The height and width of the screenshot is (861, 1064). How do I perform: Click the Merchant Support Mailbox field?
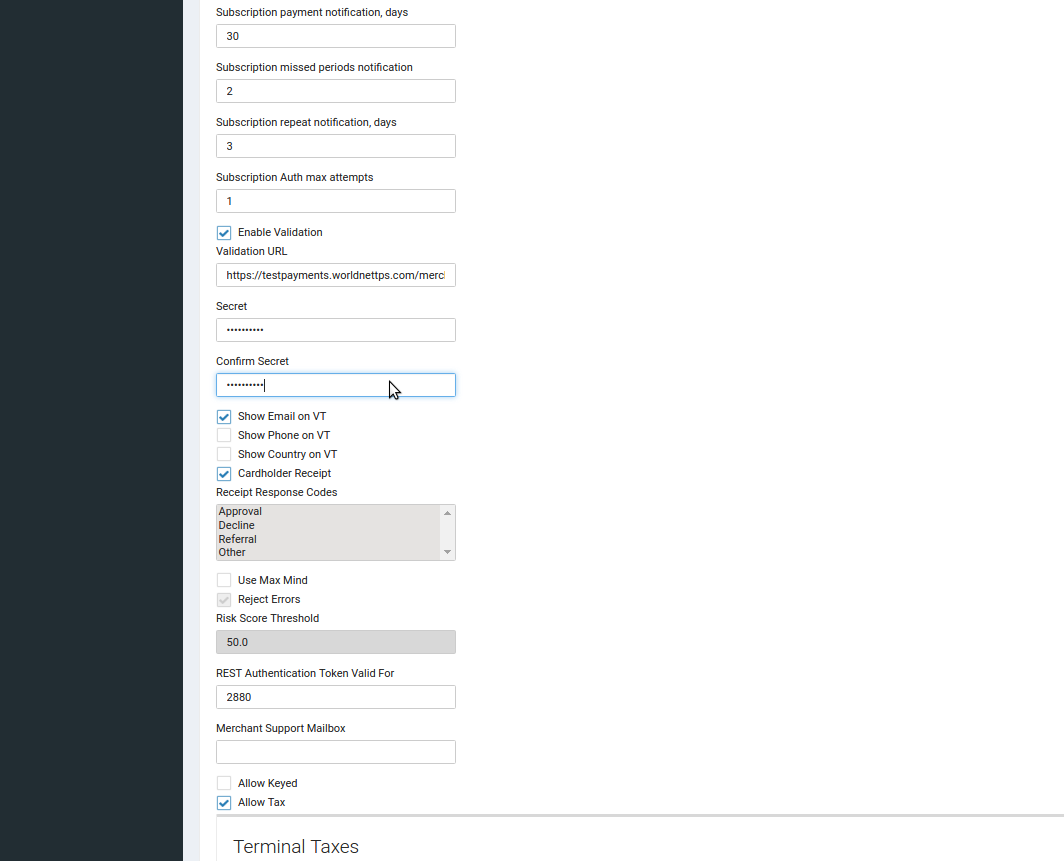click(x=335, y=752)
